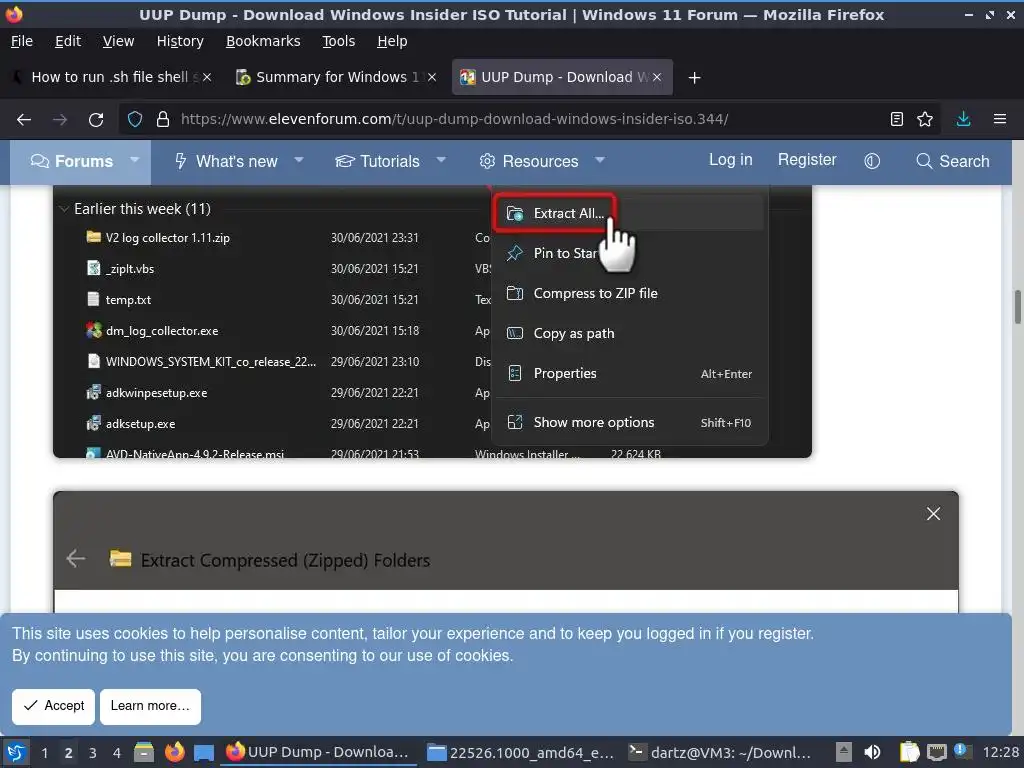
Task: Open the tracking protection shield
Action: [x=135, y=120]
